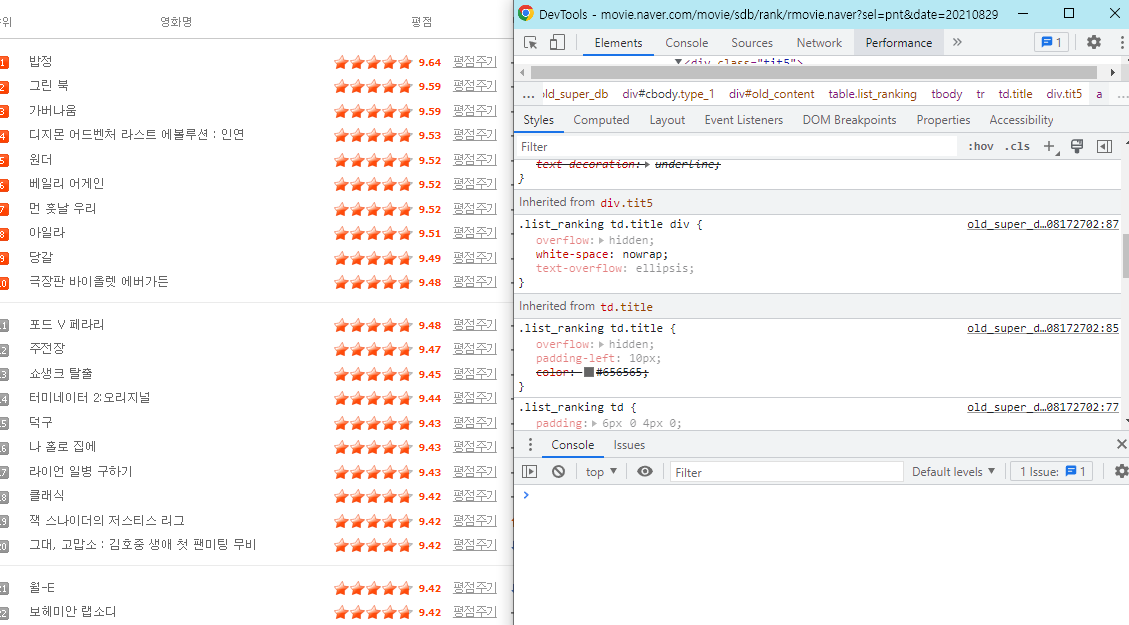Open stylesheet link old_super_d…08172702:87
Image resolution: width=1129 pixels, height=625 pixels.
1043,225
